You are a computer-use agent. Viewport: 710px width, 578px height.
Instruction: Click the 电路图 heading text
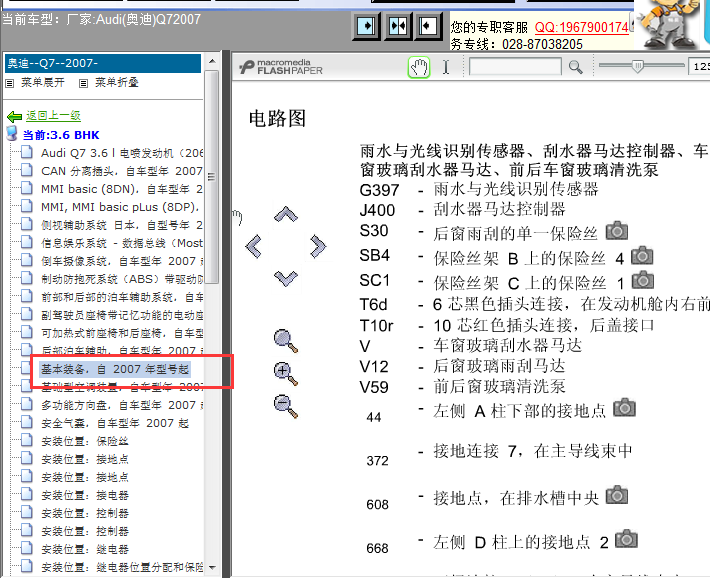pyautogui.click(x=277, y=119)
